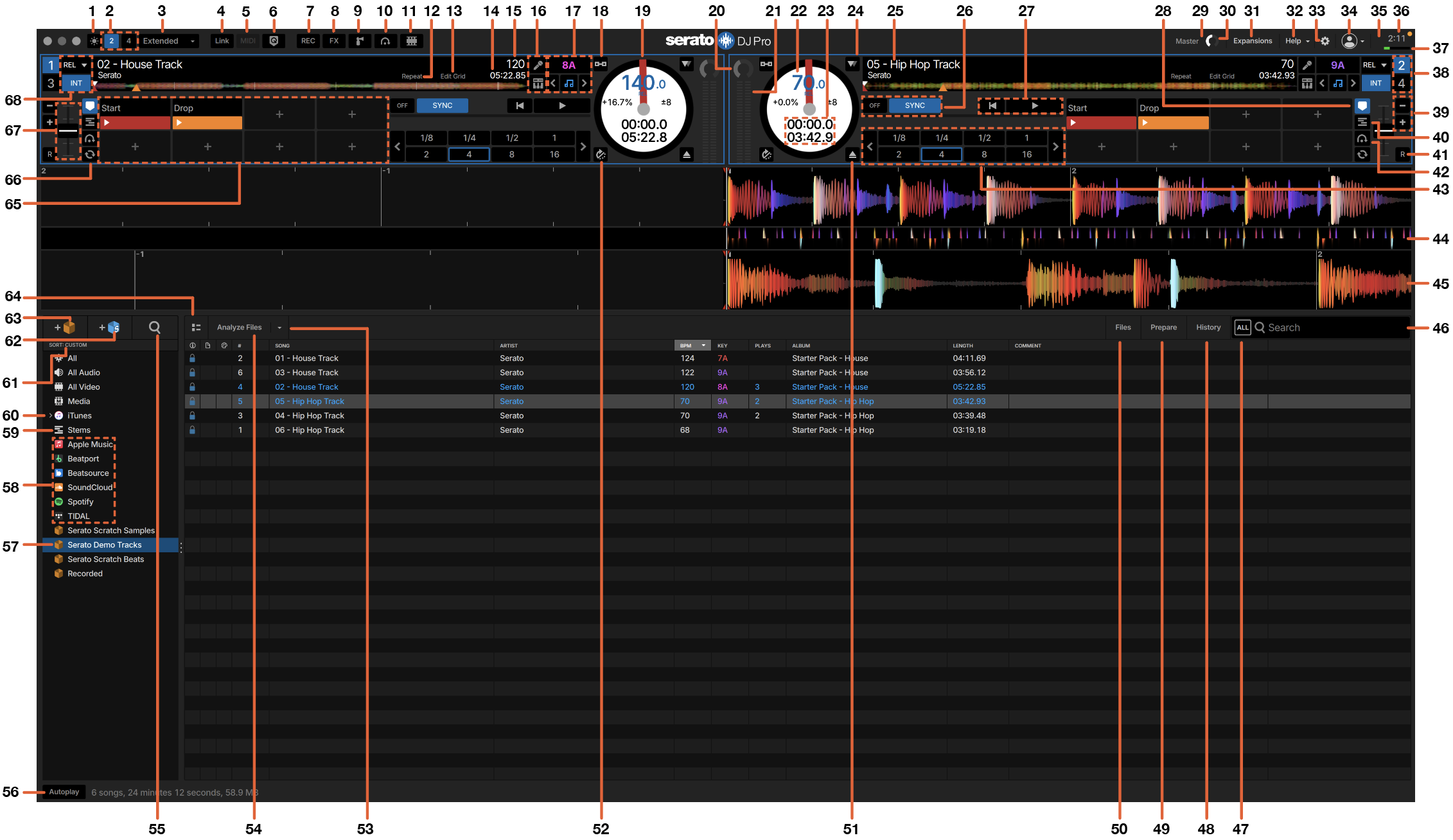Viewport: 1453px width, 840px height.
Task: Click the link icon above deck 1 platter
Action: click(x=601, y=64)
